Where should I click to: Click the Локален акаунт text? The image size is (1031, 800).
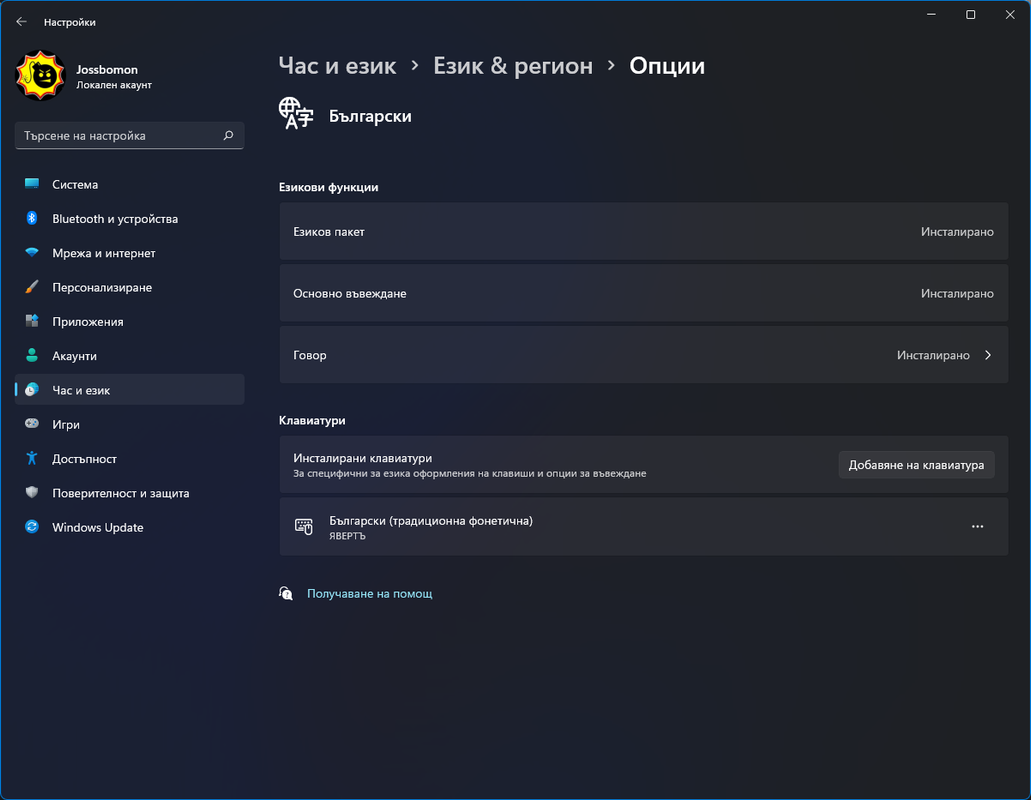(114, 85)
